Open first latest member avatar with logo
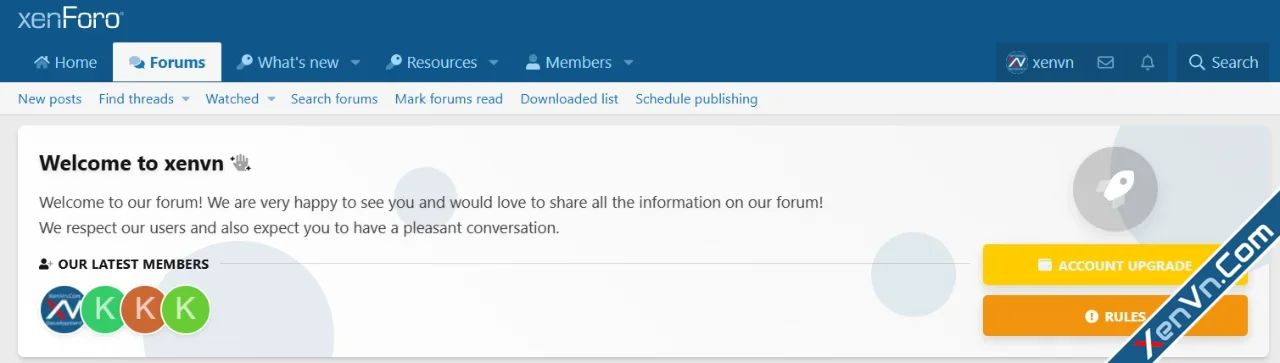 [63, 309]
